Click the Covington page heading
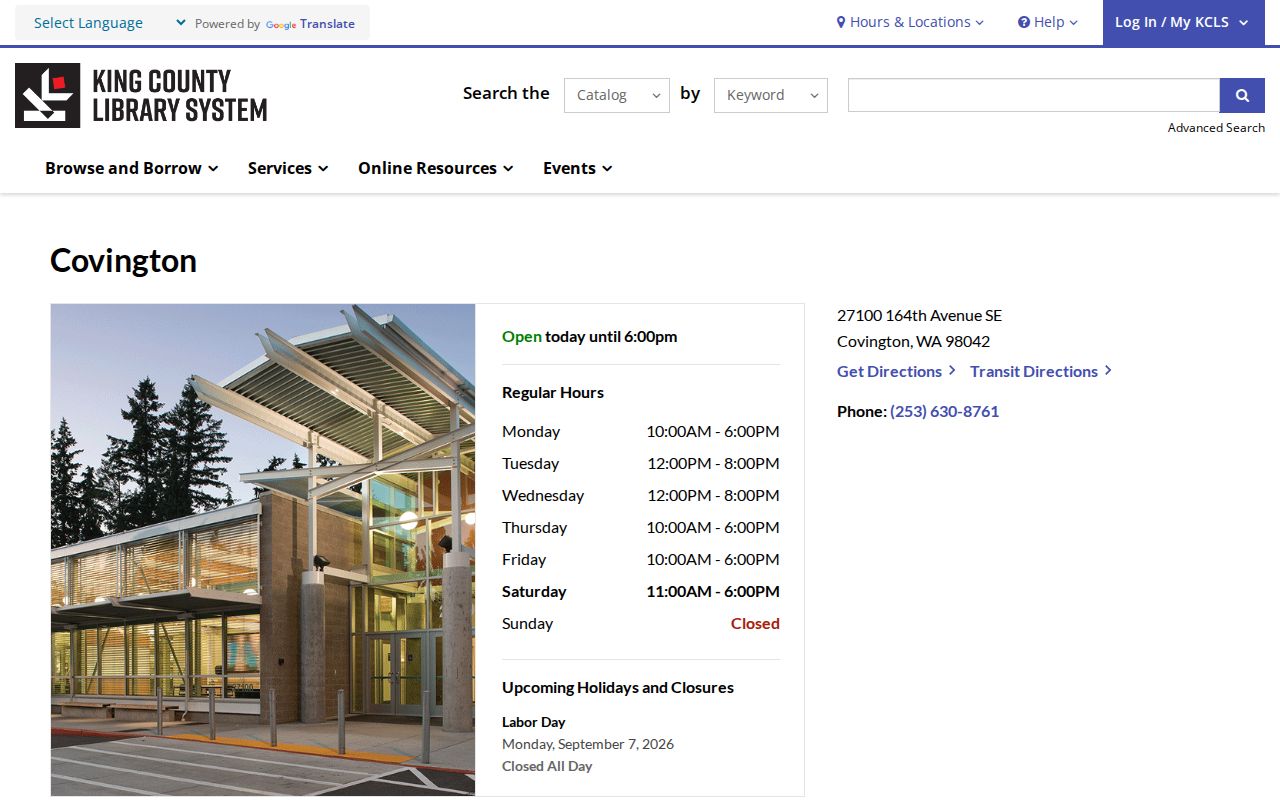 (x=123, y=260)
